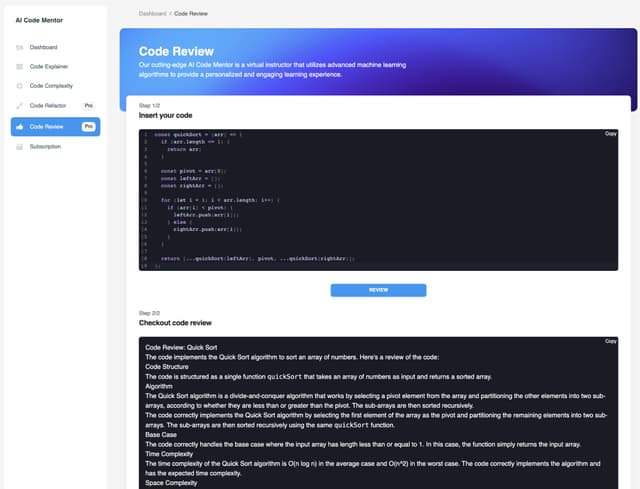Copy the generated code review output
The height and width of the screenshot is (489, 640).
[610, 341]
